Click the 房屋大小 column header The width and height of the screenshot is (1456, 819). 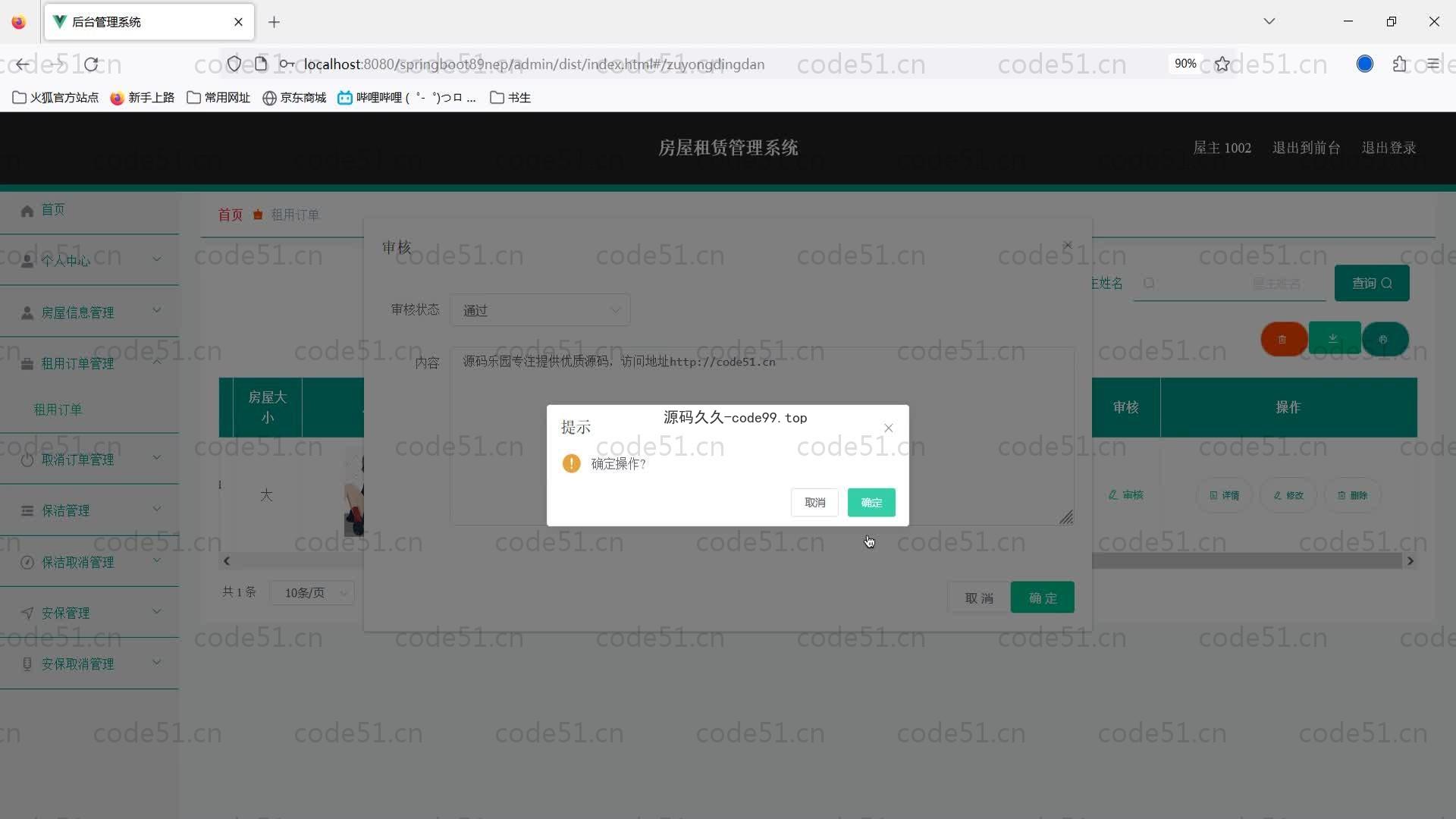click(x=267, y=407)
